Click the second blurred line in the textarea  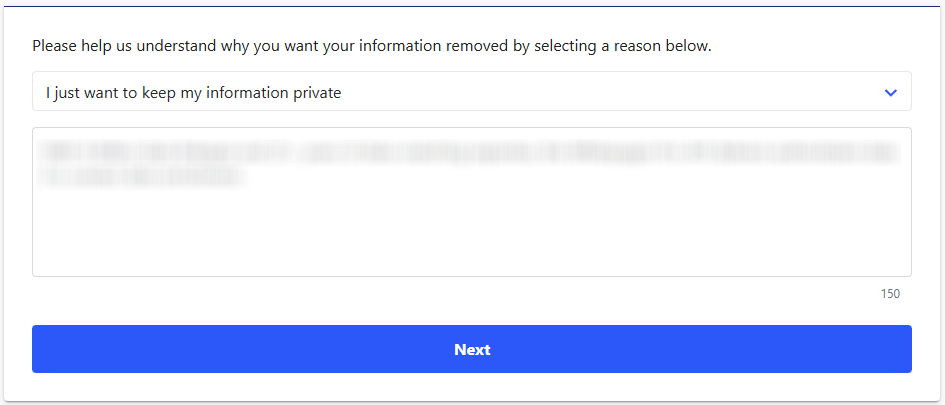(140, 176)
